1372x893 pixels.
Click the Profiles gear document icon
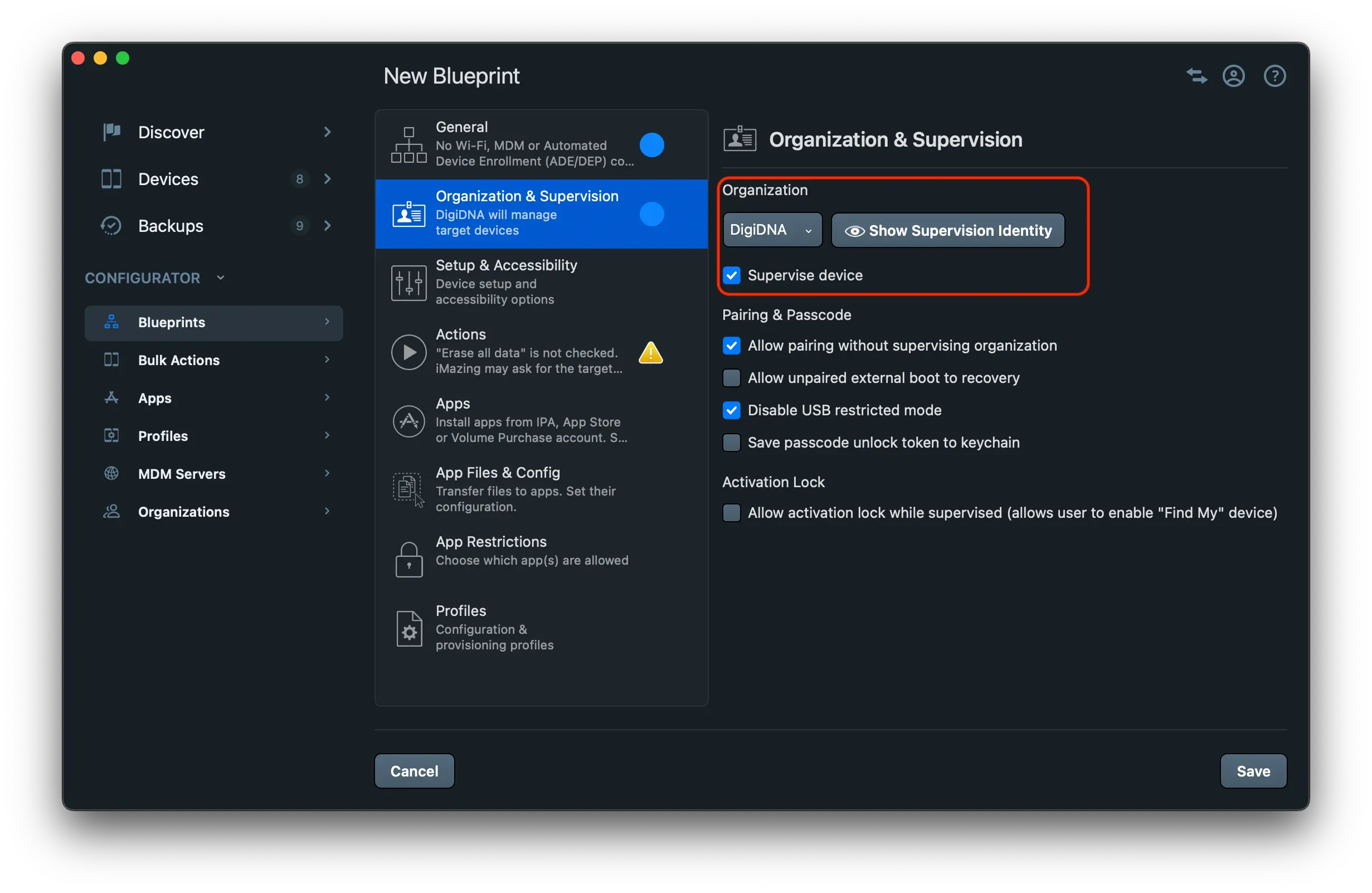[408, 628]
